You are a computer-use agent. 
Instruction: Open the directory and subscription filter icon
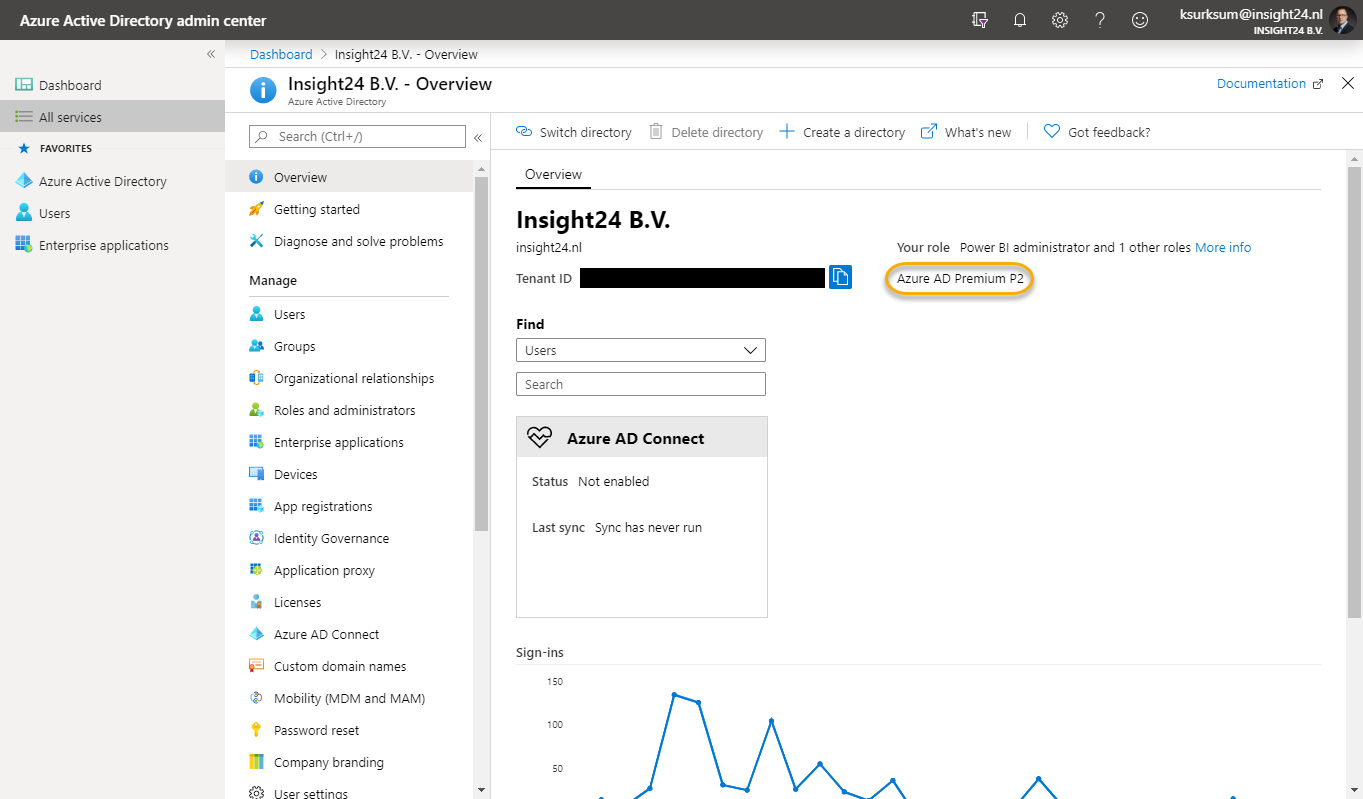pos(980,20)
